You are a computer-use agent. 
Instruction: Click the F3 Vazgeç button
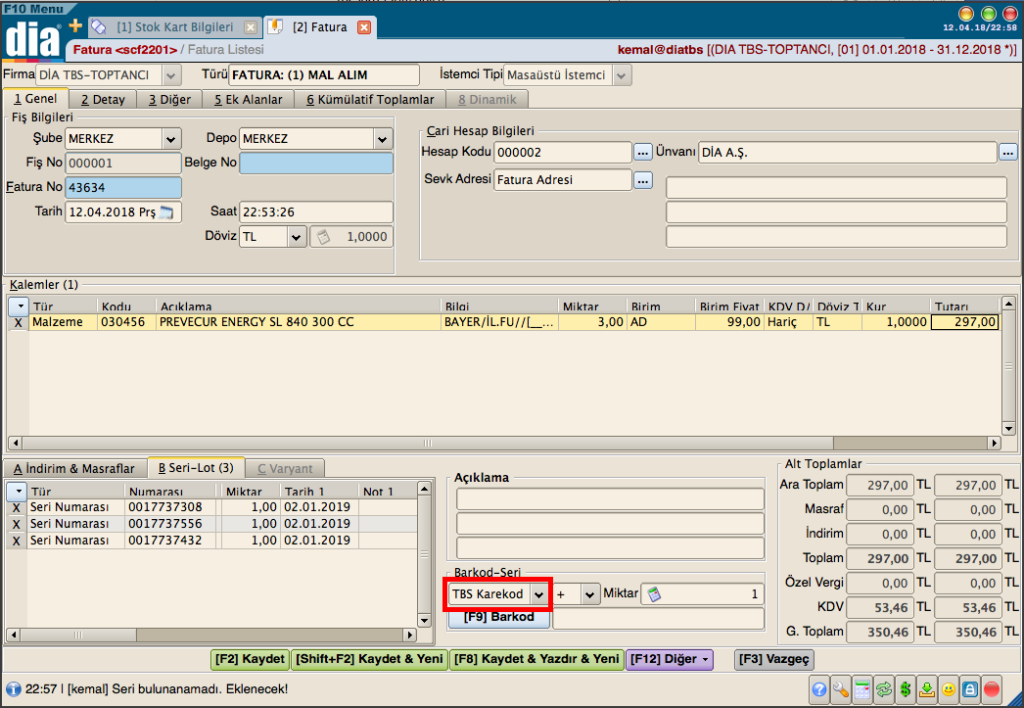(x=774, y=660)
